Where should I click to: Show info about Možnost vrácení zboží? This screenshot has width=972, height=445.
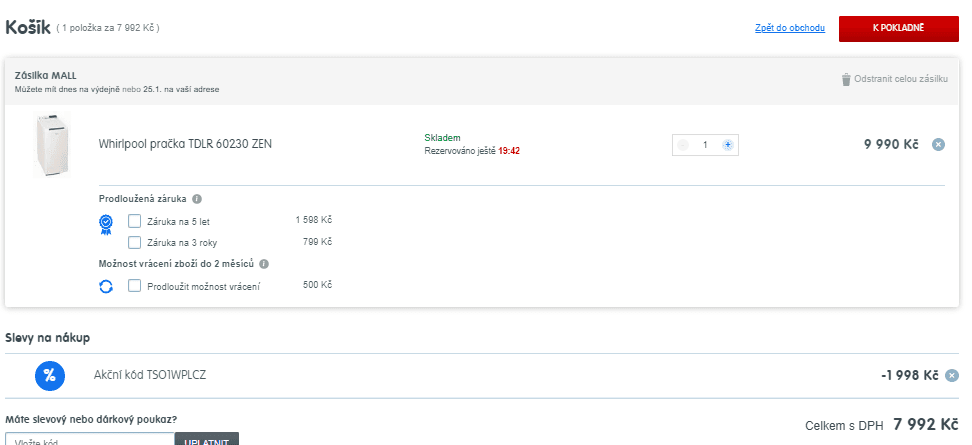coord(264,264)
